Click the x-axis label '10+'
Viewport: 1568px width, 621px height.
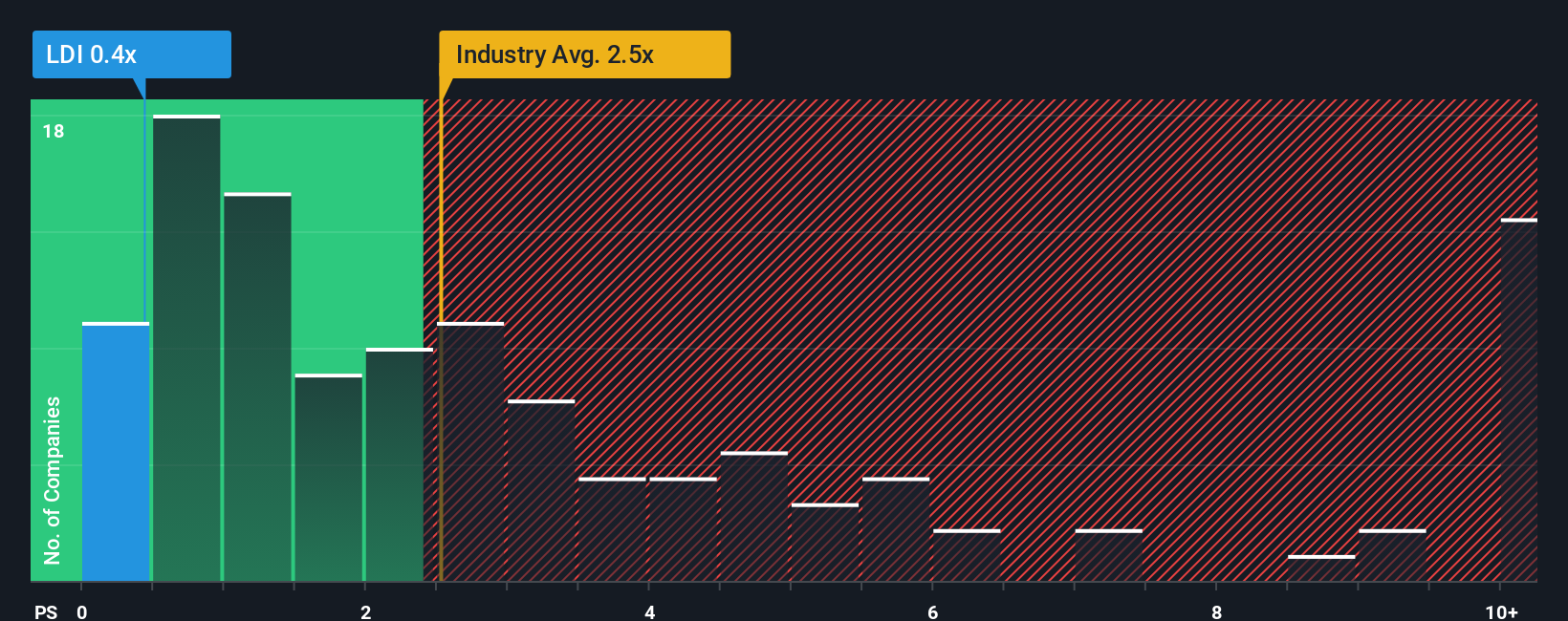point(1502,612)
